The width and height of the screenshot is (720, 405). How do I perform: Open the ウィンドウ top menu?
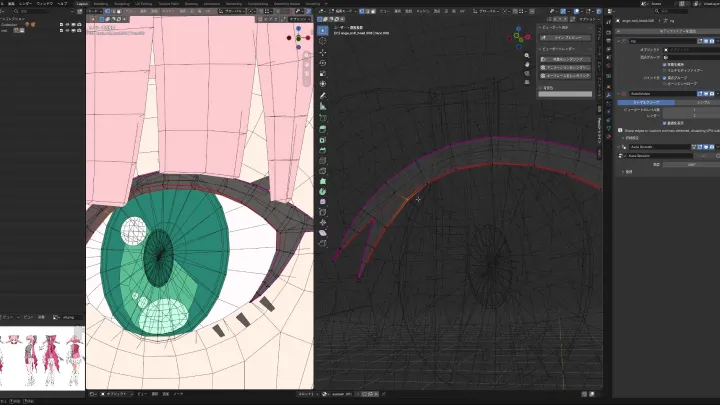click(45, 4)
